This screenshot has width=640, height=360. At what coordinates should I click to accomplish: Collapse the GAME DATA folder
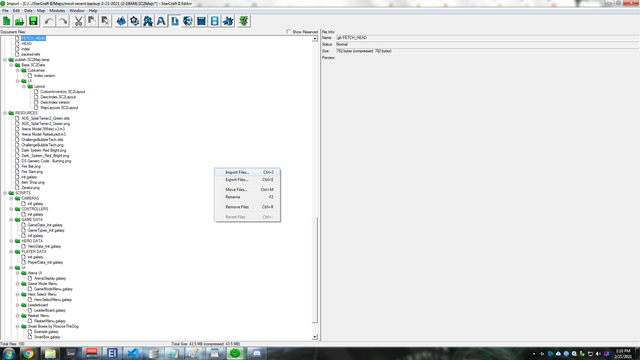click(x=11, y=220)
